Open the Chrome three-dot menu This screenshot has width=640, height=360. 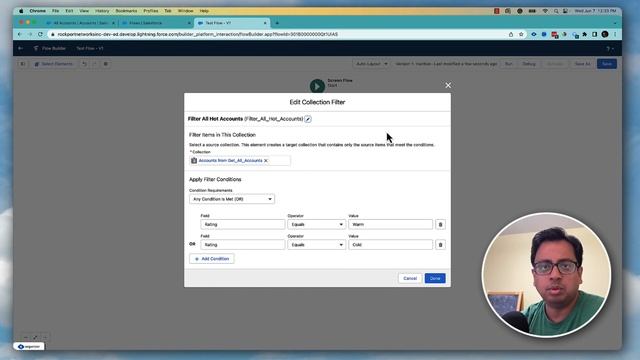point(615,34)
